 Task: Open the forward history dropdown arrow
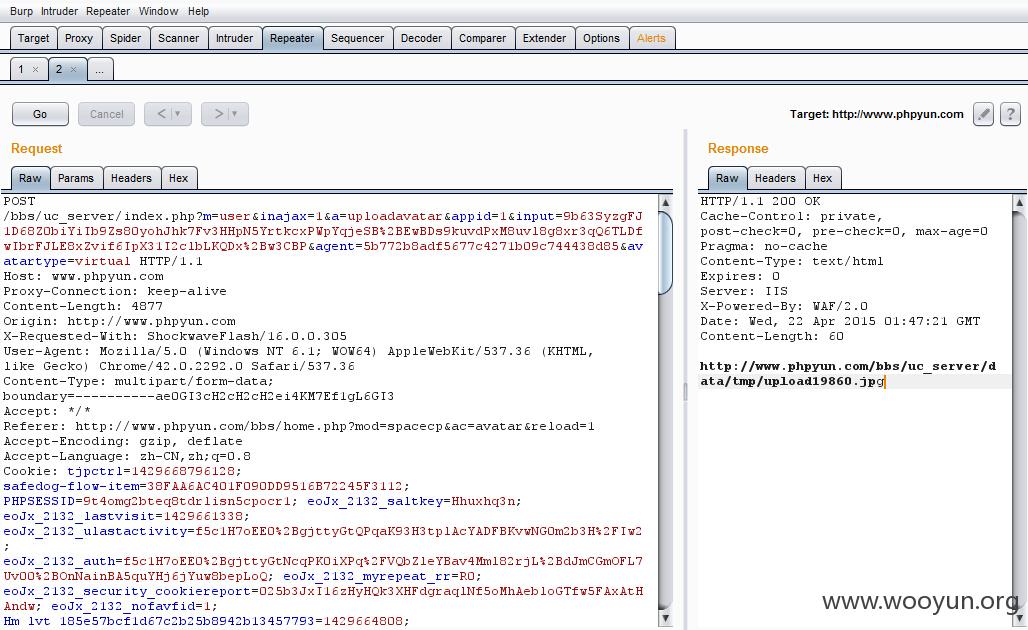tap(235, 114)
